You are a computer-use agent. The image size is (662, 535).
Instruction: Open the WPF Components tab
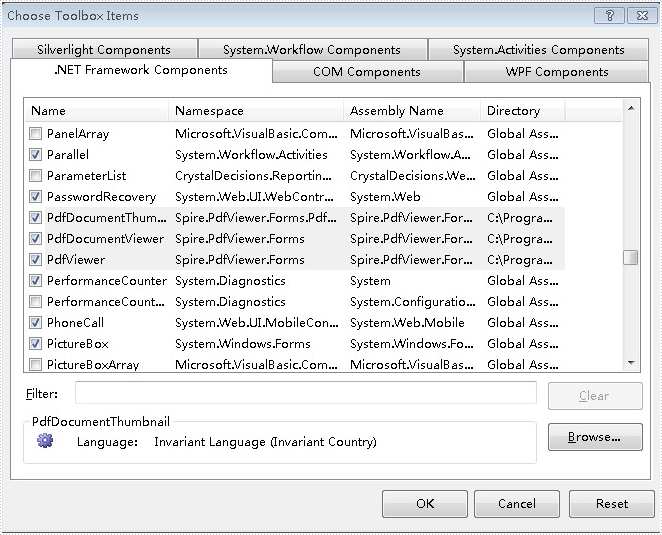click(x=557, y=72)
